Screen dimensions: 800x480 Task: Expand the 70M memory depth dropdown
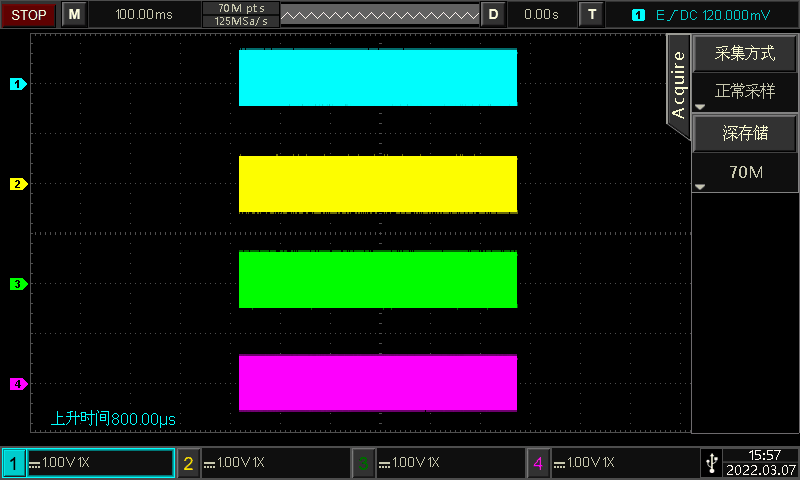point(745,172)
